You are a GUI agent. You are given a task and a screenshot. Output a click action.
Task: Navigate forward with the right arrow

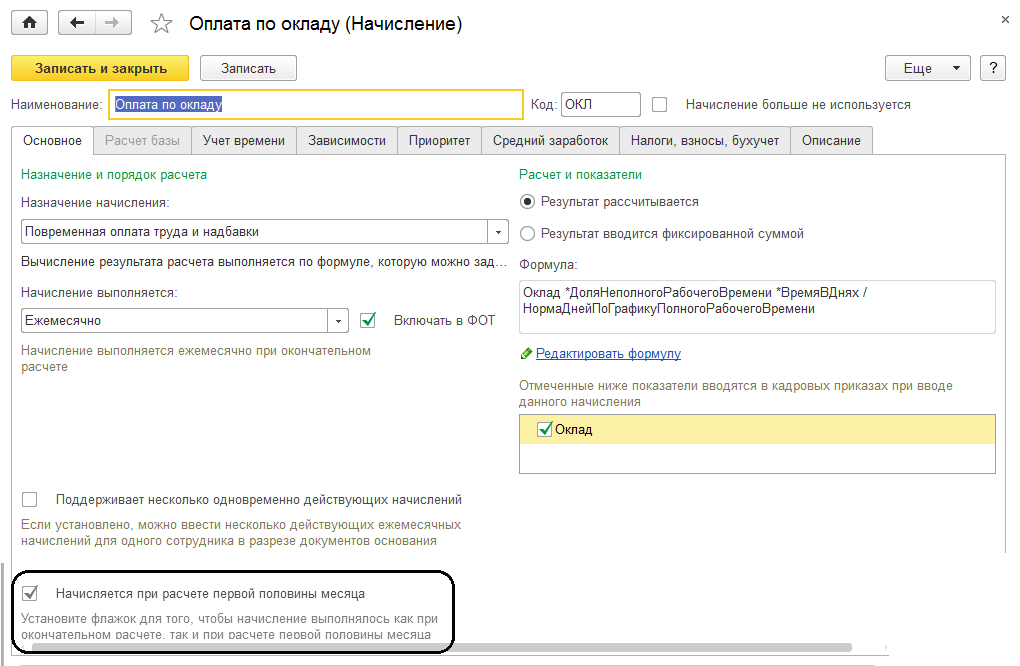pyautogui.click(x=113, y=23)
